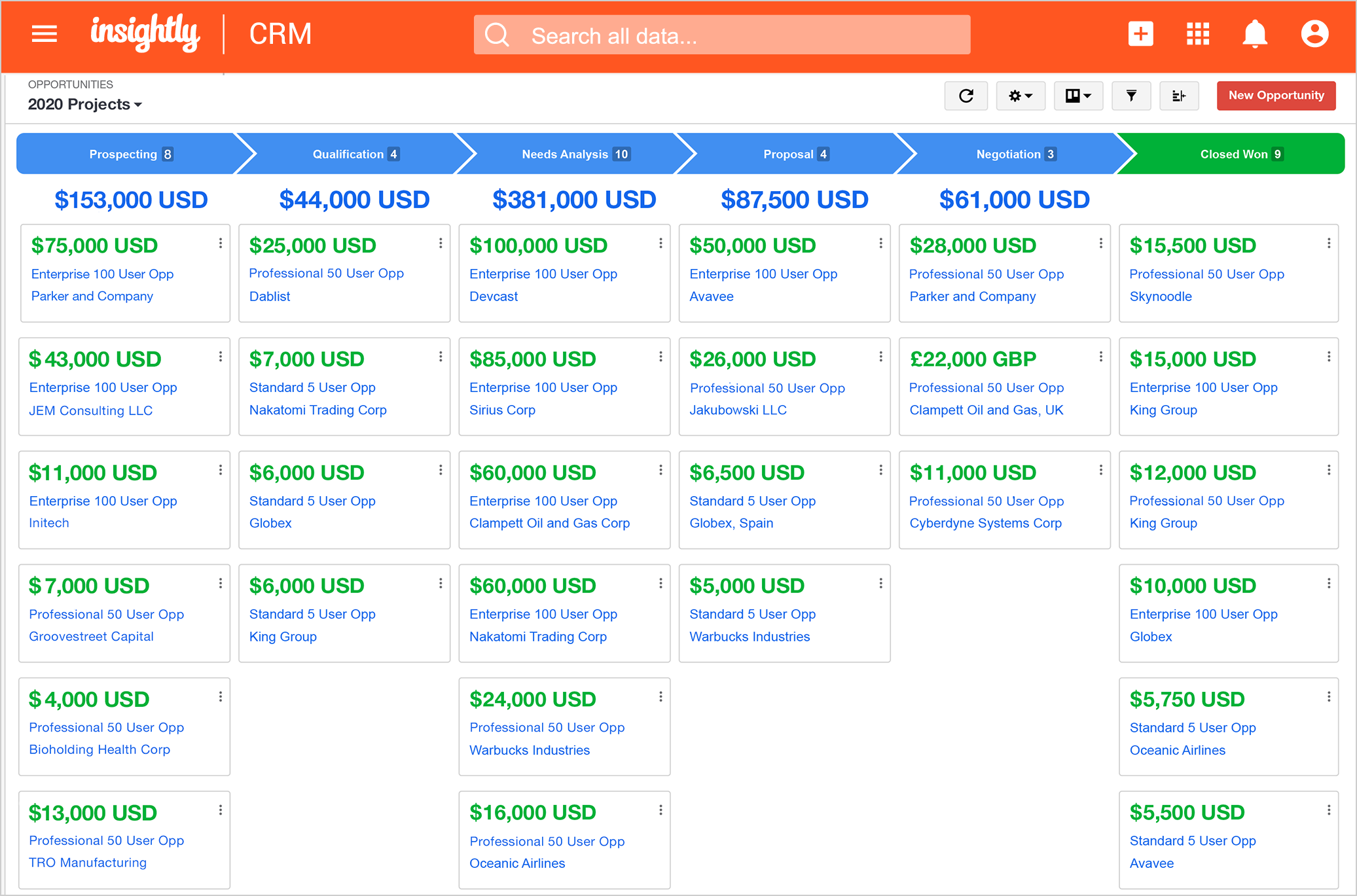Open kebab menu on $75,000 Parker and Company card

click(x=221, y=243)
